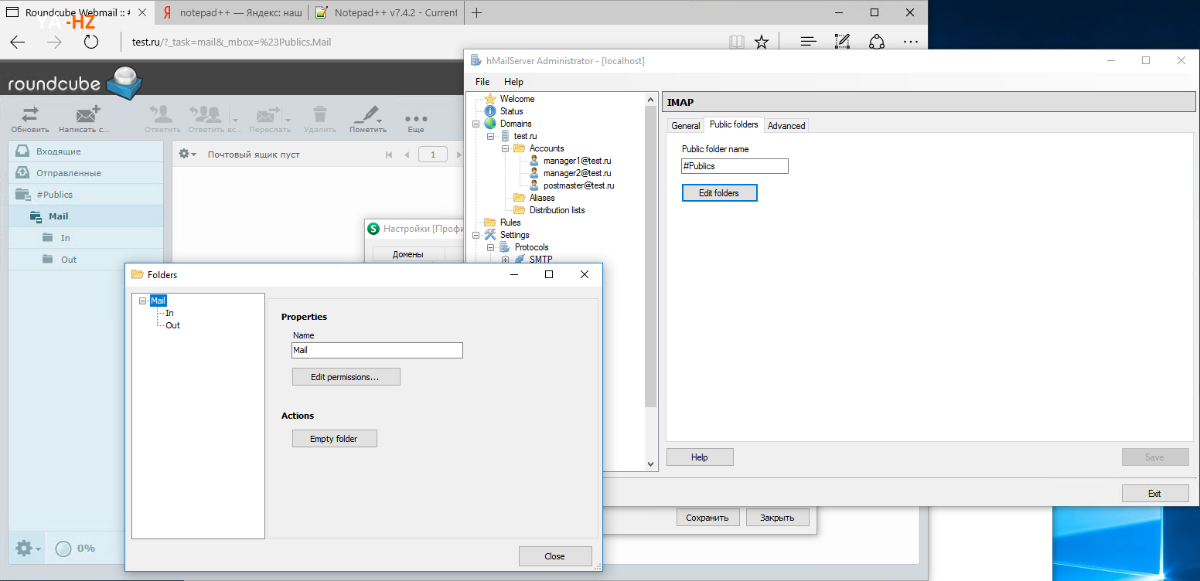Collapse the test.ru domain node
Image resolution: width=1200 pixels, height=581 pixels.
491,136
